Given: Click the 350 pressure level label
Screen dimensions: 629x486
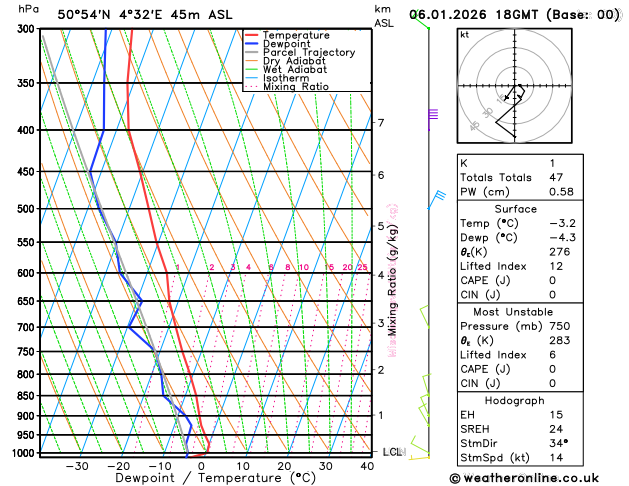Looking at the screenshot, I should 28,83.
